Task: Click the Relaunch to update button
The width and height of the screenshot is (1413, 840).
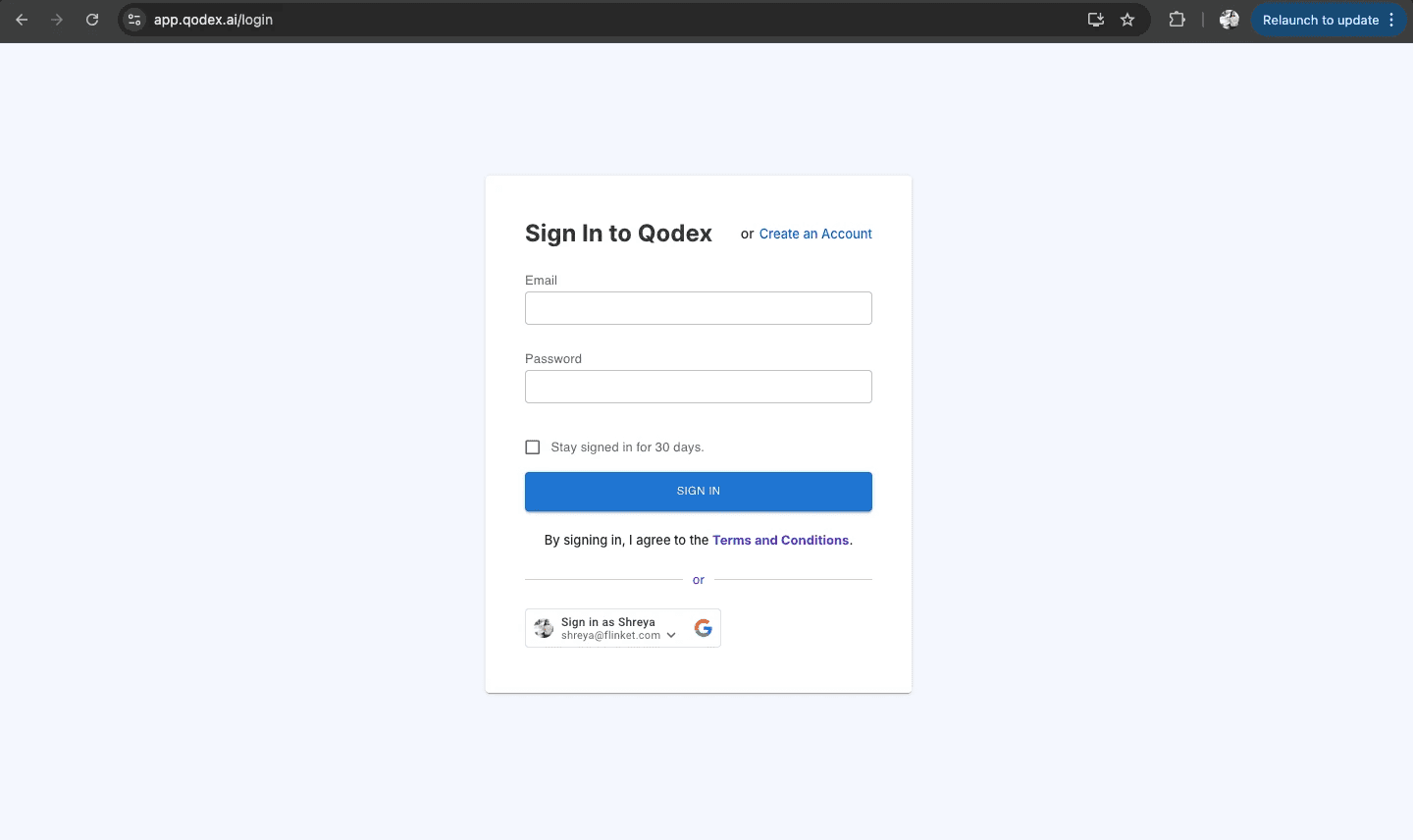Action: [1321, 20]
